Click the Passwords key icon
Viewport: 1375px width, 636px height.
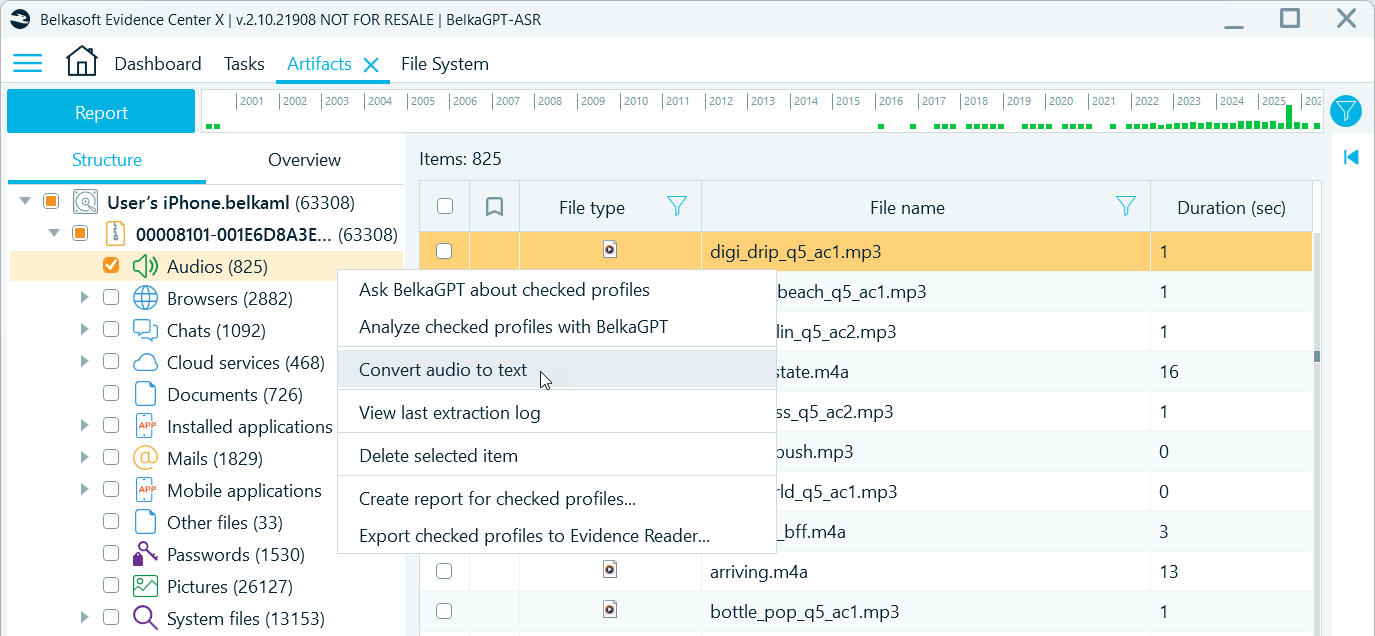click(x=146, y=554)
